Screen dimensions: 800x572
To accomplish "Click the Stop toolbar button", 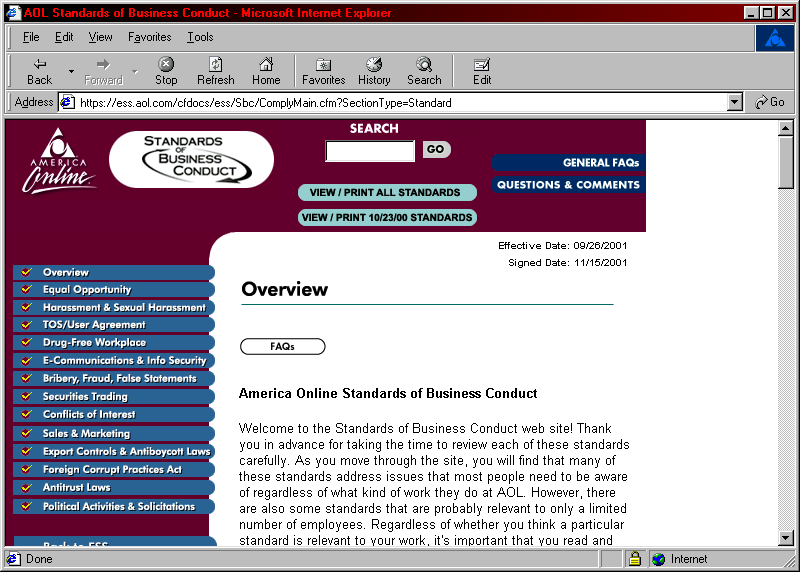I will pos(166,71).
